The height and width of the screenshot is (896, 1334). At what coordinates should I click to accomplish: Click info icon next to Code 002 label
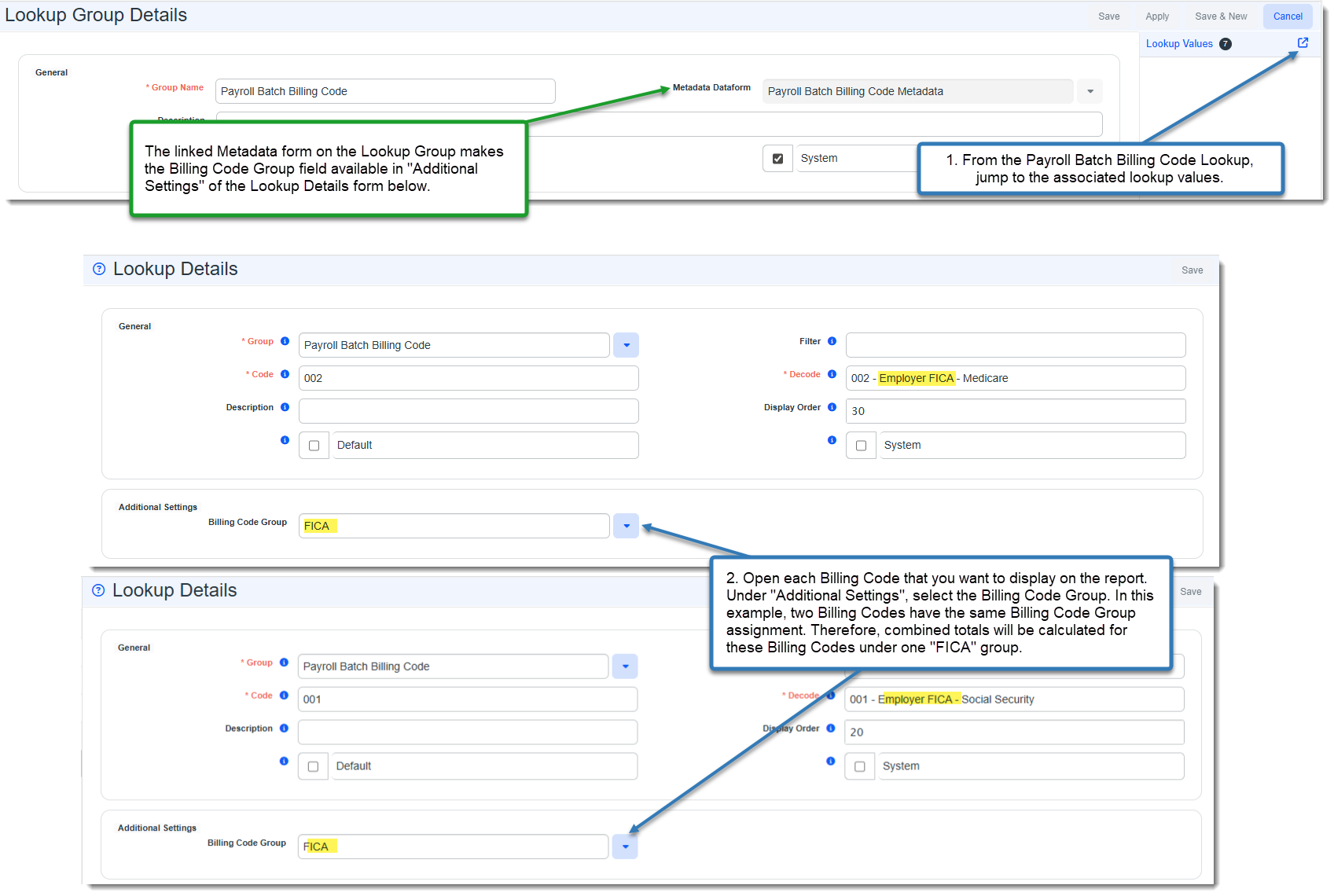(285, 374)
